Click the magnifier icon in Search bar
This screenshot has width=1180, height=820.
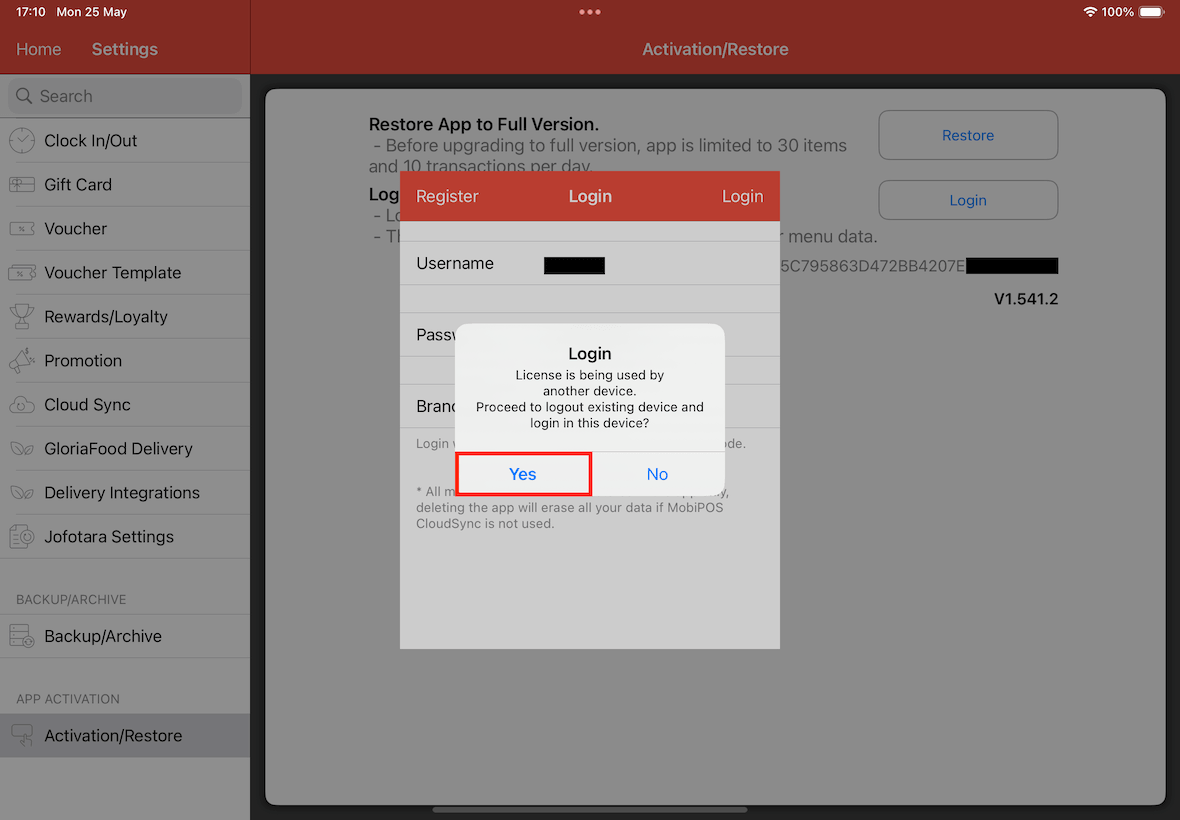24,96
